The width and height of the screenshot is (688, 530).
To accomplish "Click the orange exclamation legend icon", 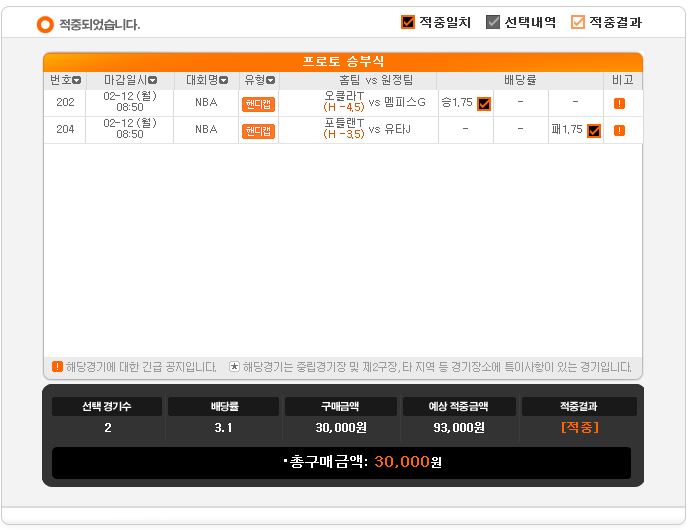I will point(57,366).
